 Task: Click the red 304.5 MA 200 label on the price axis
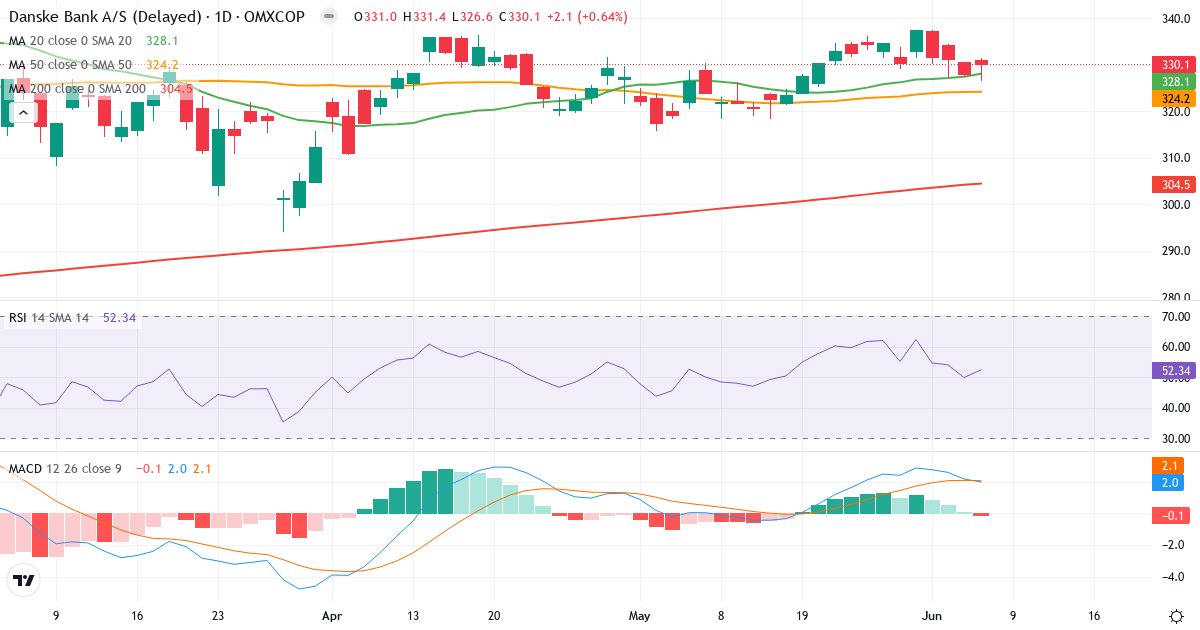[1175, 184]
